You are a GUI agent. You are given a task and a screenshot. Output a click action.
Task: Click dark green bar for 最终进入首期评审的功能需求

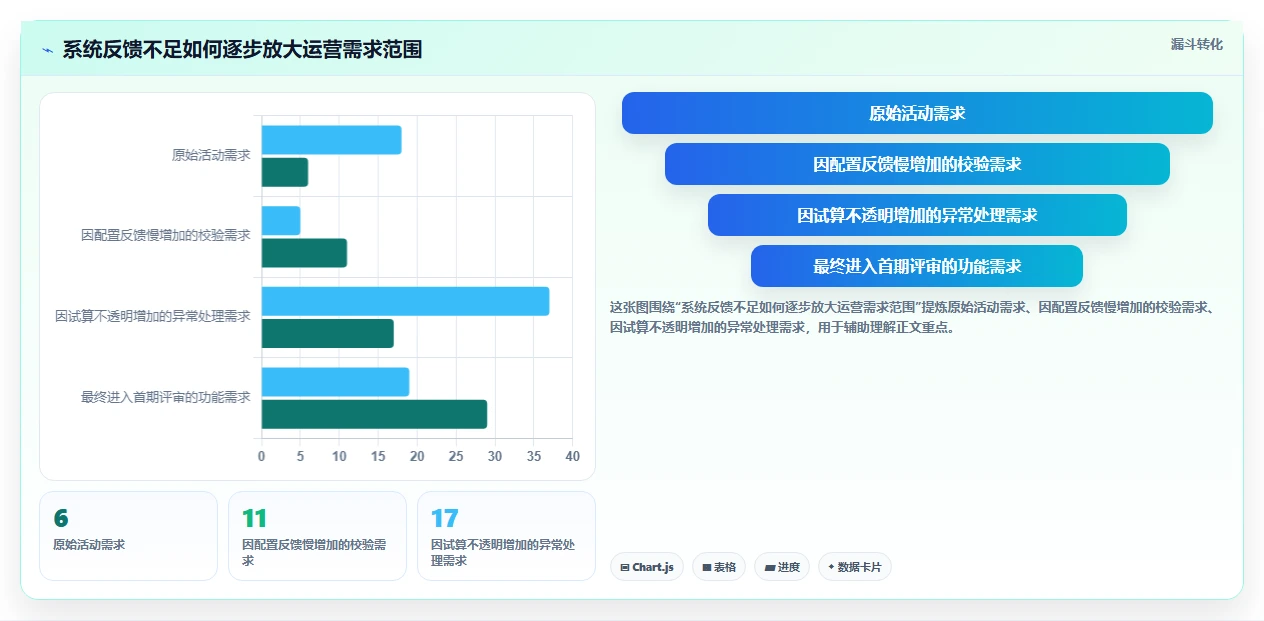click(x=375, y=414)
